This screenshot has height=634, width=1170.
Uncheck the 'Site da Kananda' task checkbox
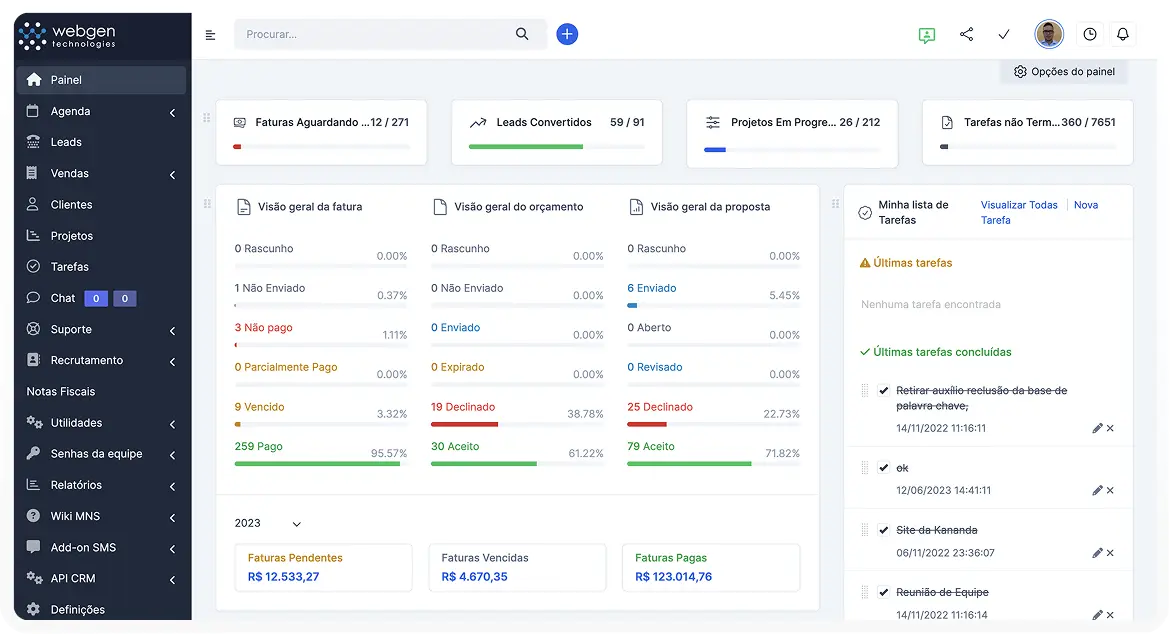884,530
